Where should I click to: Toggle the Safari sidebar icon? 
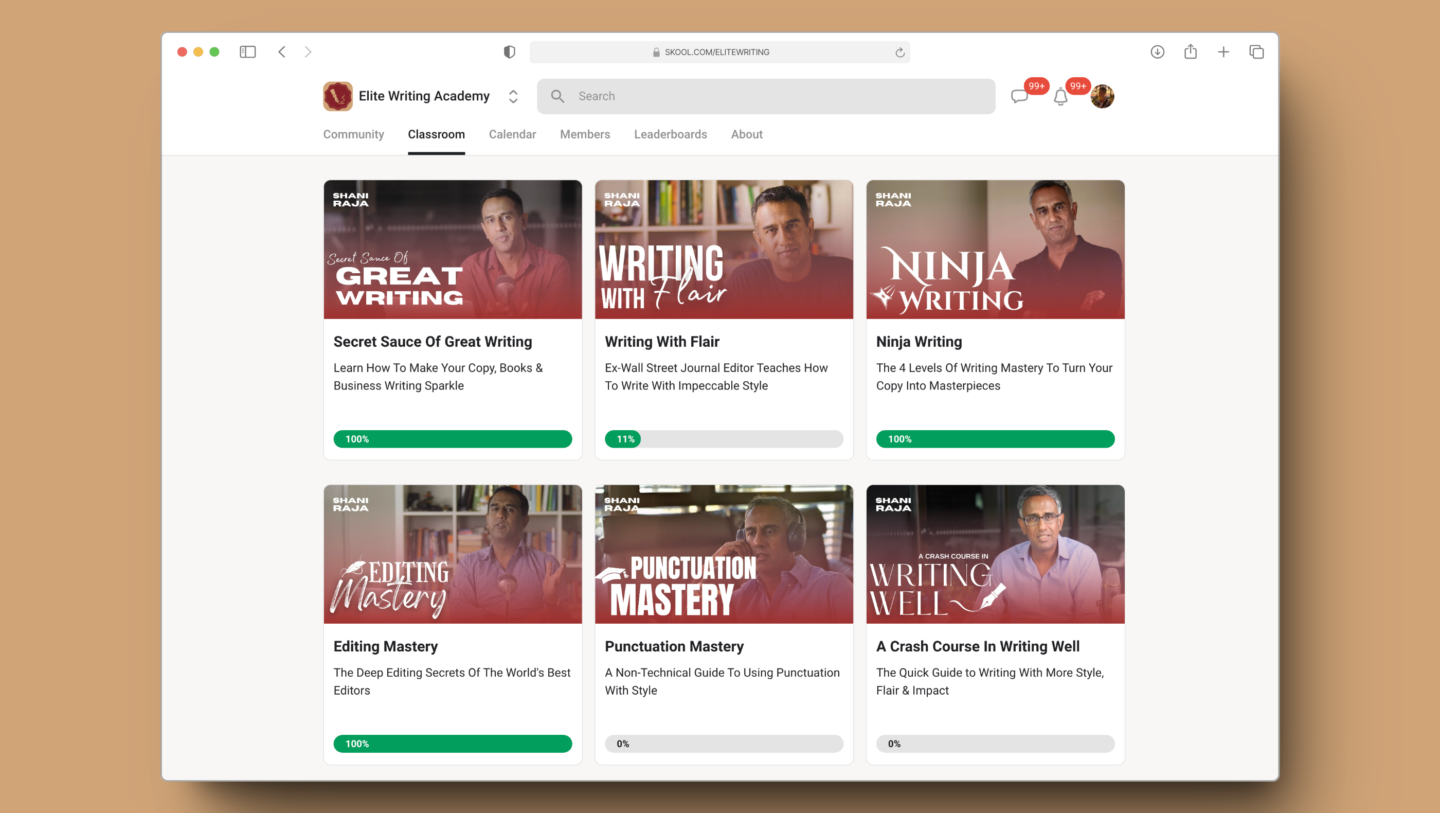click(247, 51)
